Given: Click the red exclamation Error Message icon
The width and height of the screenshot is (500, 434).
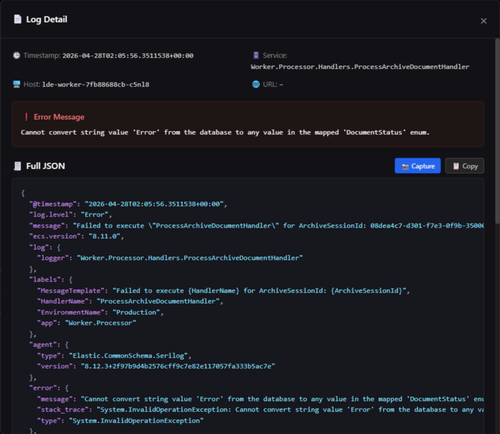Looking at the screenshot, I should (26, 117).
